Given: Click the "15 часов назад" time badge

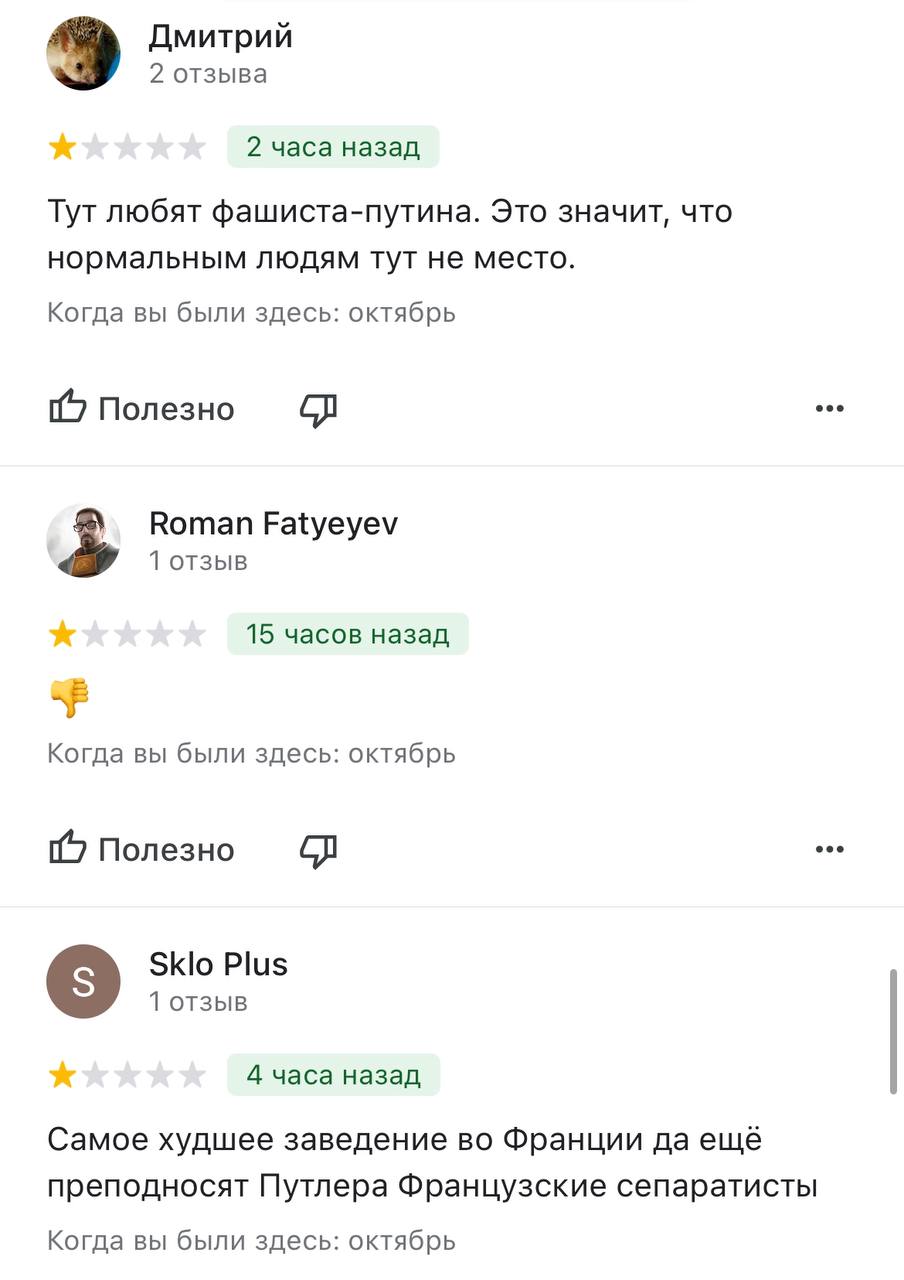Looking at the screenshot, I should coord(347,634).
